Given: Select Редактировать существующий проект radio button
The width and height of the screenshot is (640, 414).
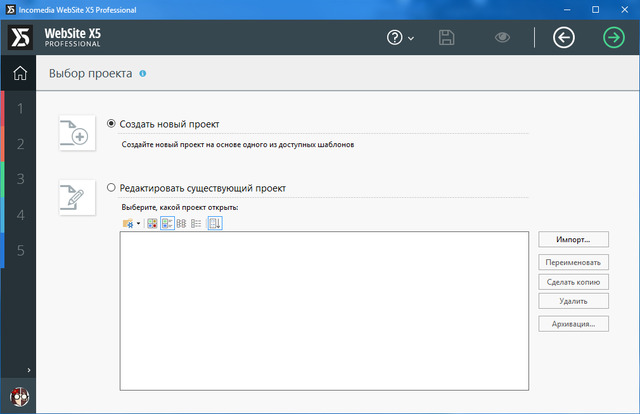Looking at the screenshot, I should (111, 187).
